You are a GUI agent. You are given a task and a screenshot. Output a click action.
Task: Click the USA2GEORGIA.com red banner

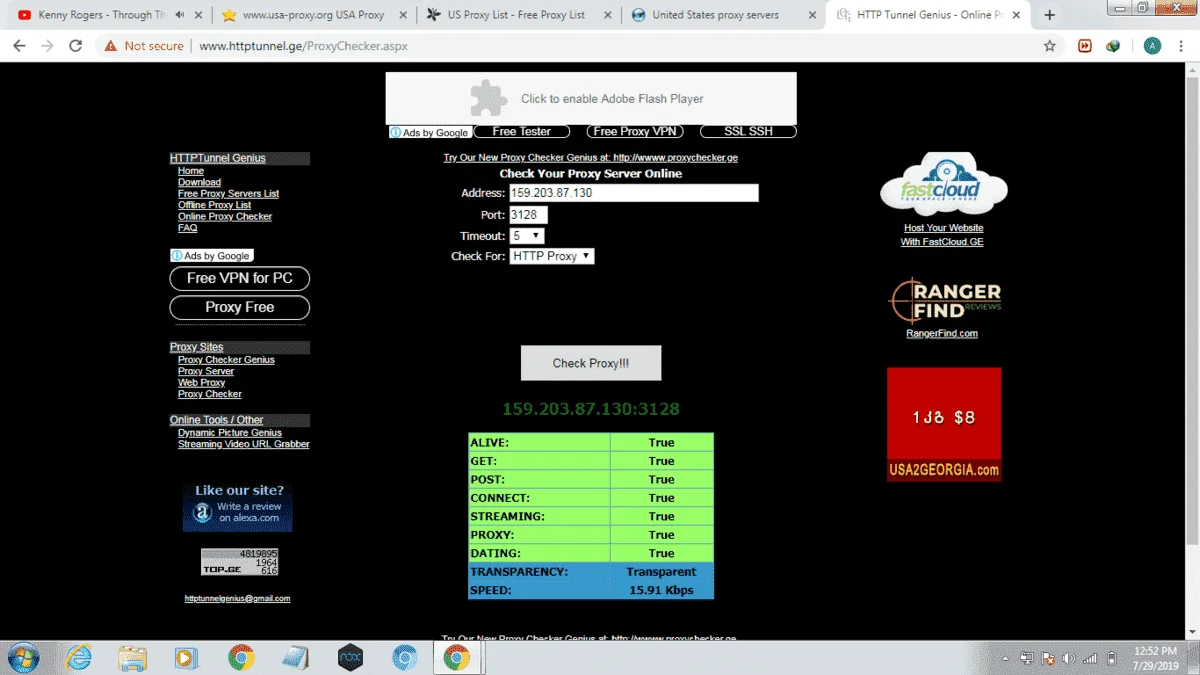(944, 424)
